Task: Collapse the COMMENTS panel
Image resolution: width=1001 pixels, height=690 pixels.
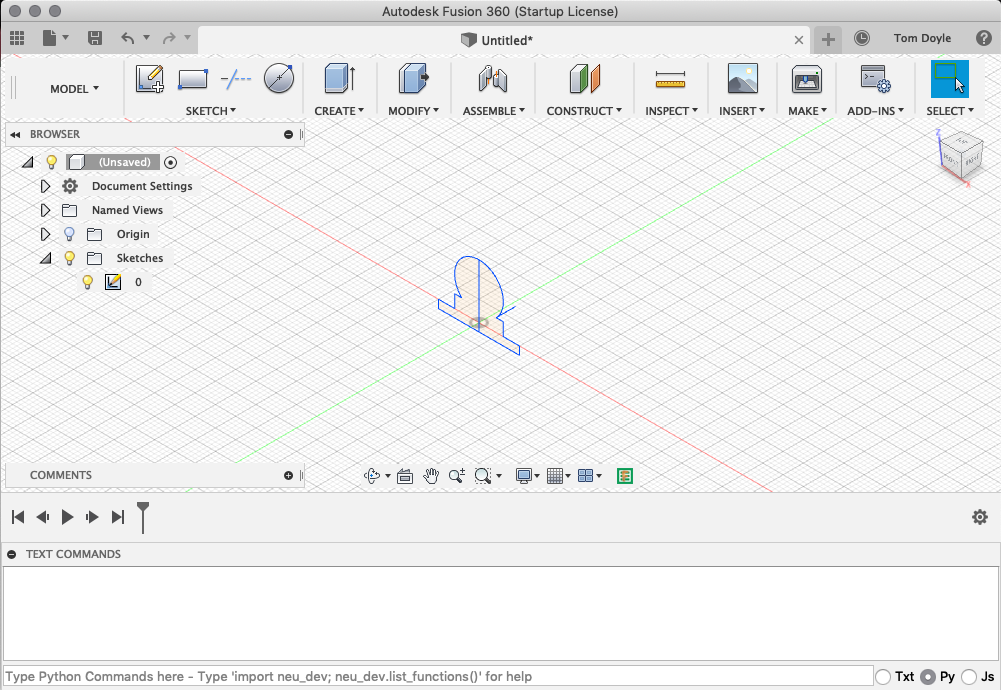Action: (x=289, y=475)
